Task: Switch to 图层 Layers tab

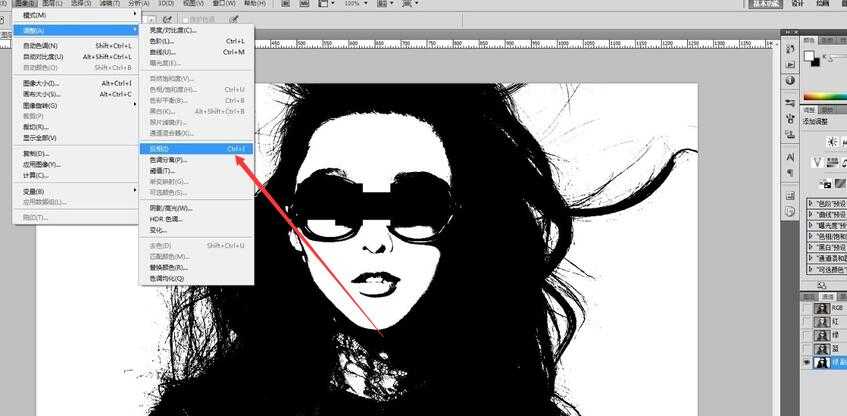Action: 809,297
